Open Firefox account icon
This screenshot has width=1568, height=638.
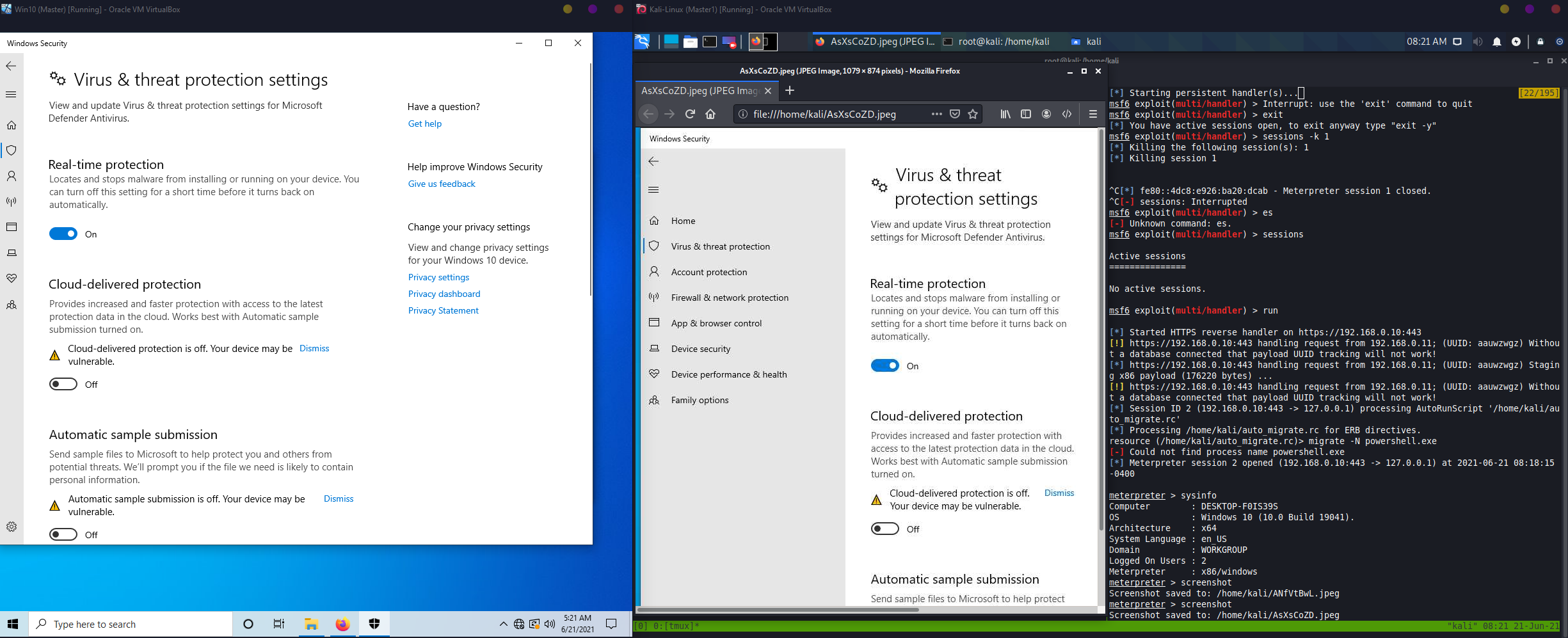click(x=1046, y=114)
